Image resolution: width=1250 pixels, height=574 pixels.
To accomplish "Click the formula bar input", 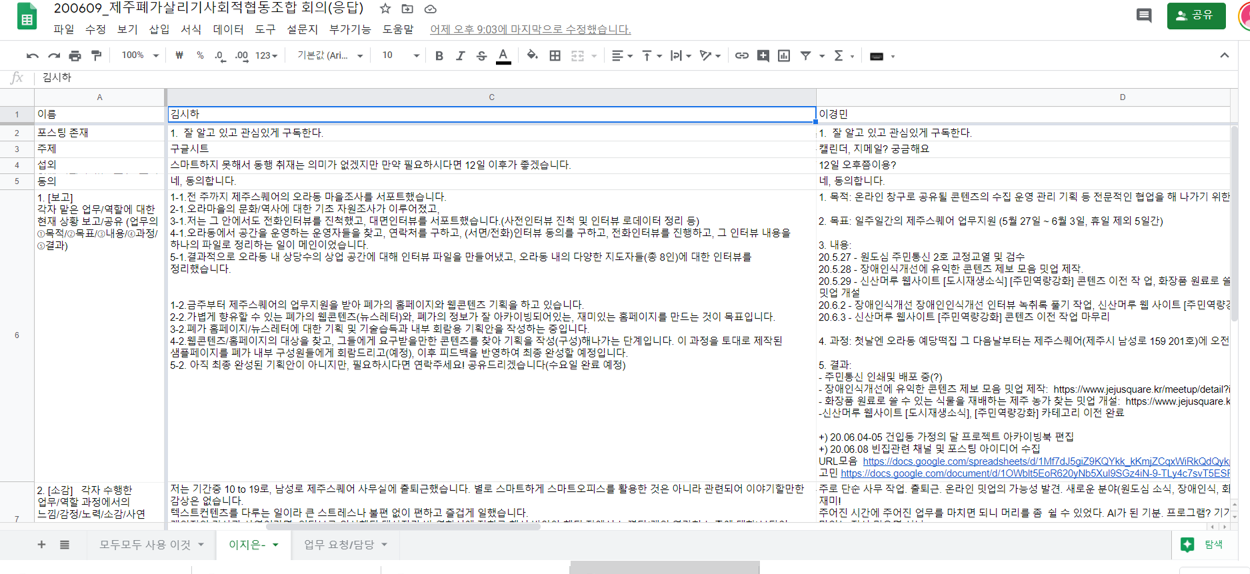I will point(640,78).
